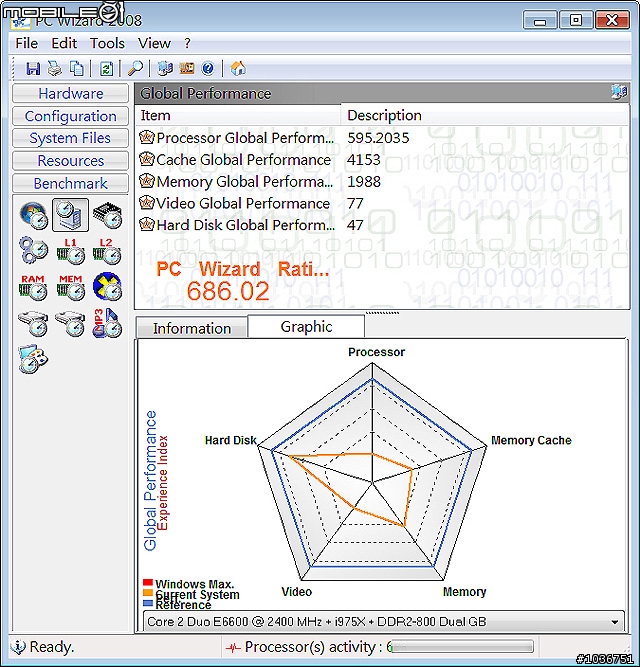Select the MP3 compression benchmark icon
This screenshot has height=667, width=640.
pos(107,323)
